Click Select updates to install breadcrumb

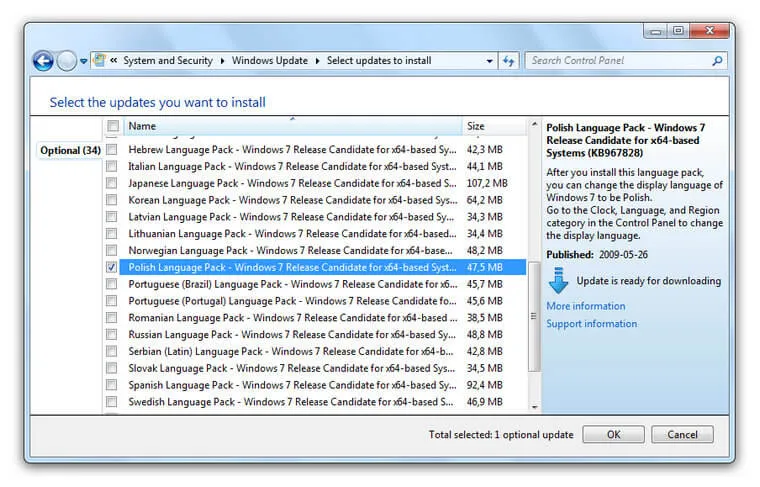point(379,61)
